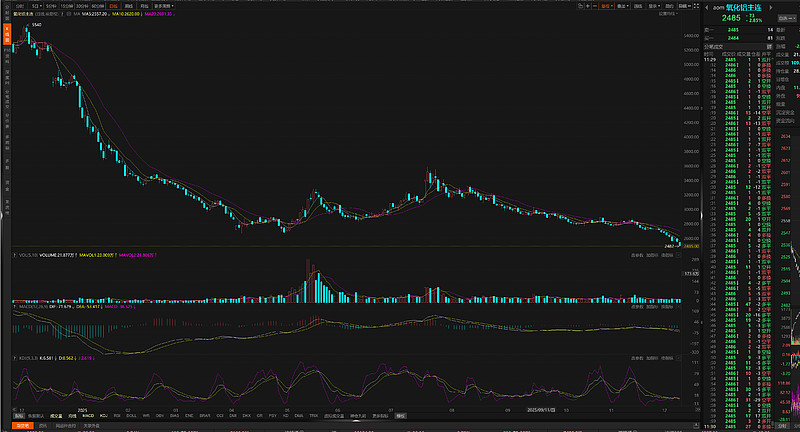
Task: Click the question mark icon beside VOL
Action: coord(14,255)
